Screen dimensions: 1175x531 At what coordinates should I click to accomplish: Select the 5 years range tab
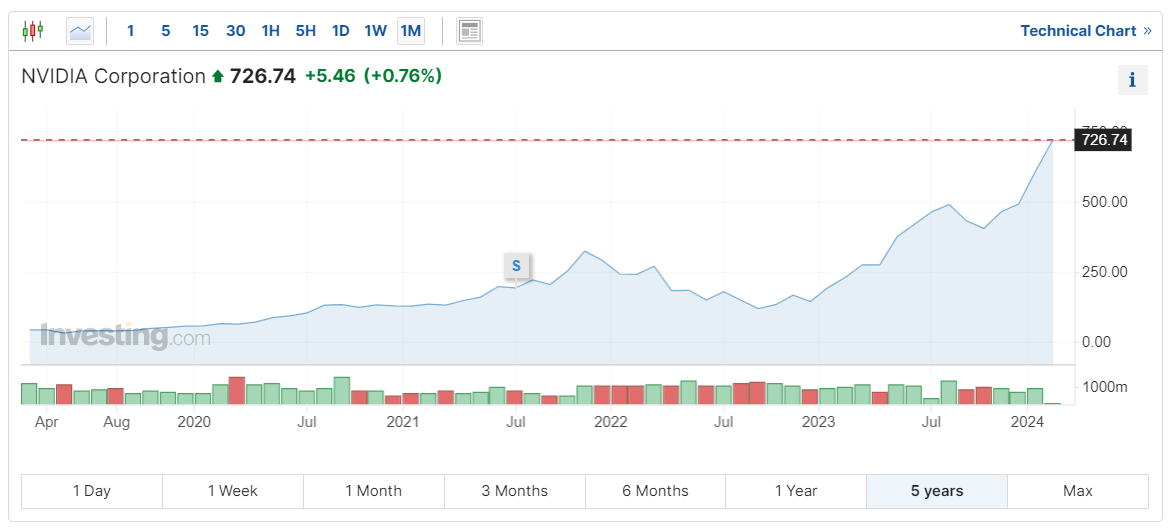pyautogui.click(x=936, y=491)
